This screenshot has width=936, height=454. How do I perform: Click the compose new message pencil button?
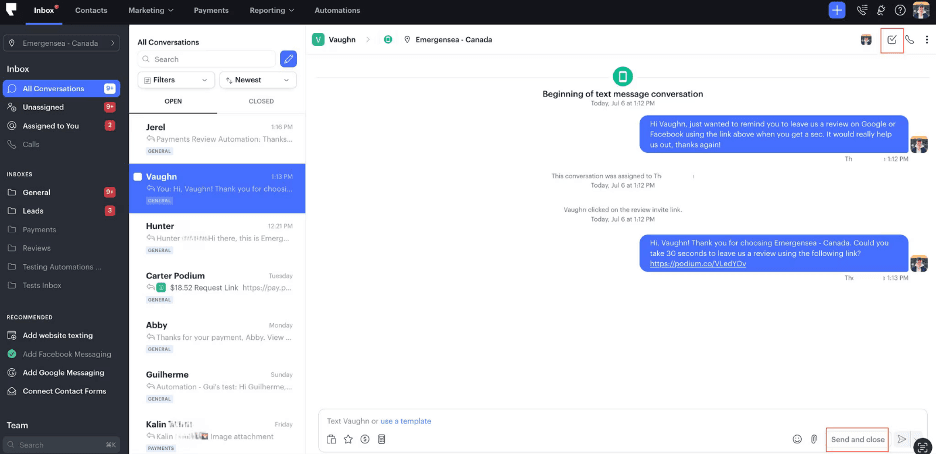pyautogui.click(x=288, y=59)
